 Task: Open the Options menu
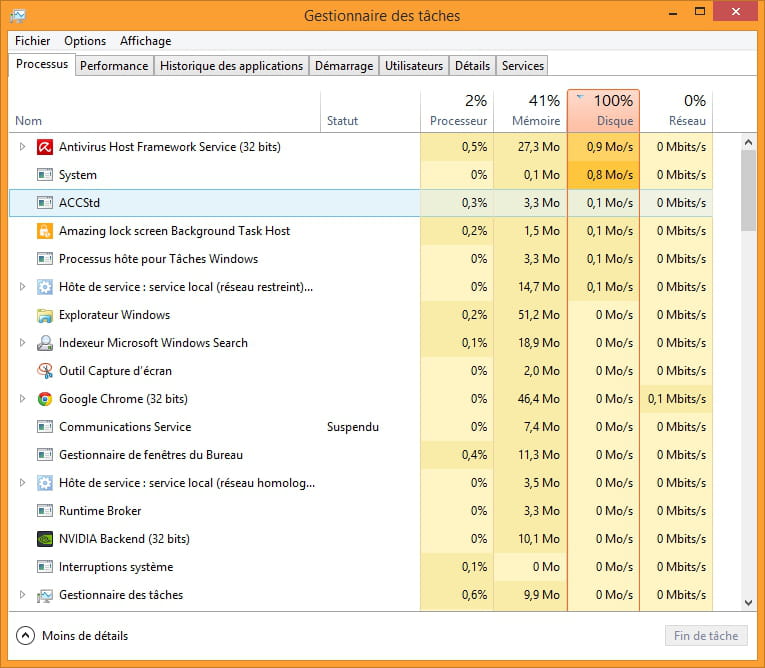tap(85, 41)
